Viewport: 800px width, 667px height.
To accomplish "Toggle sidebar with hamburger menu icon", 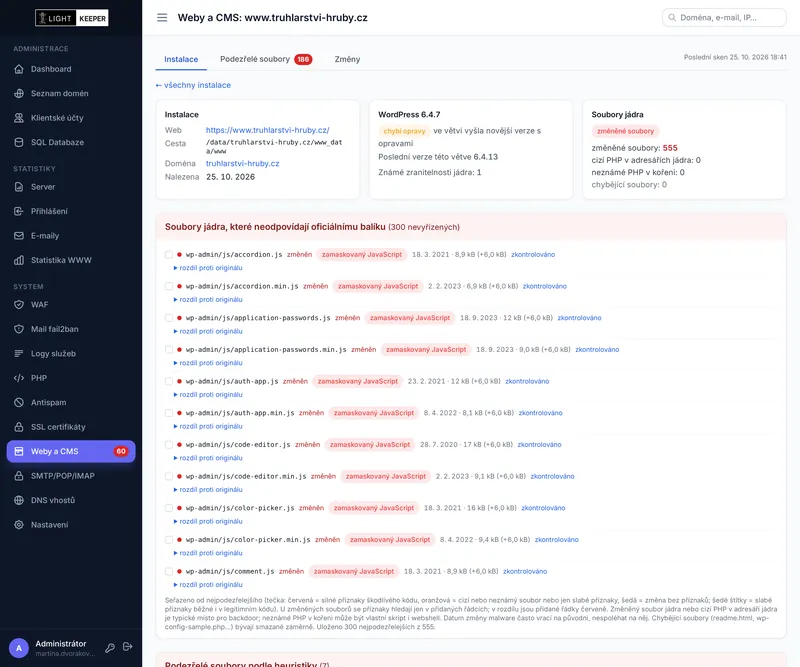I will tap(162, 18).
